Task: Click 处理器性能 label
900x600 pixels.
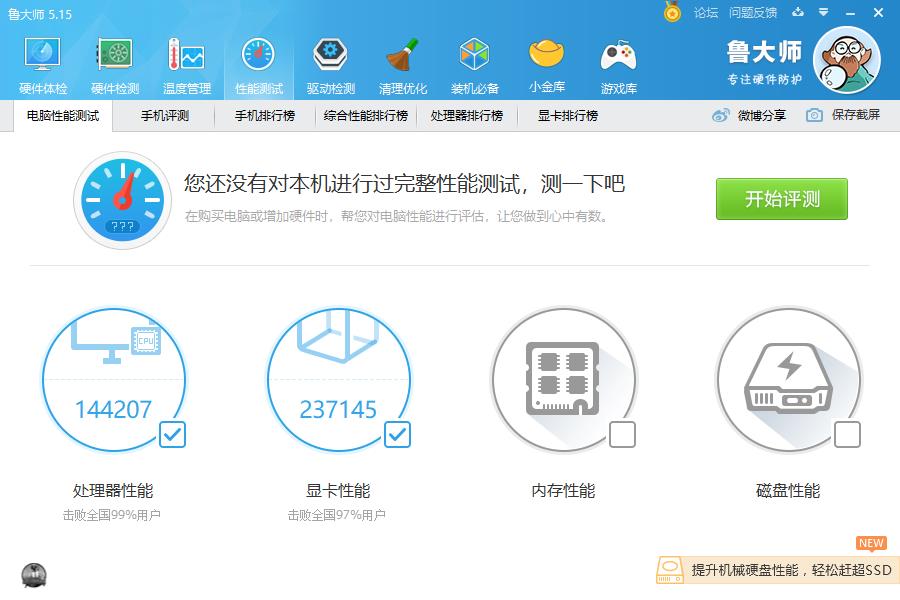Action: click(x=112, y=491)
